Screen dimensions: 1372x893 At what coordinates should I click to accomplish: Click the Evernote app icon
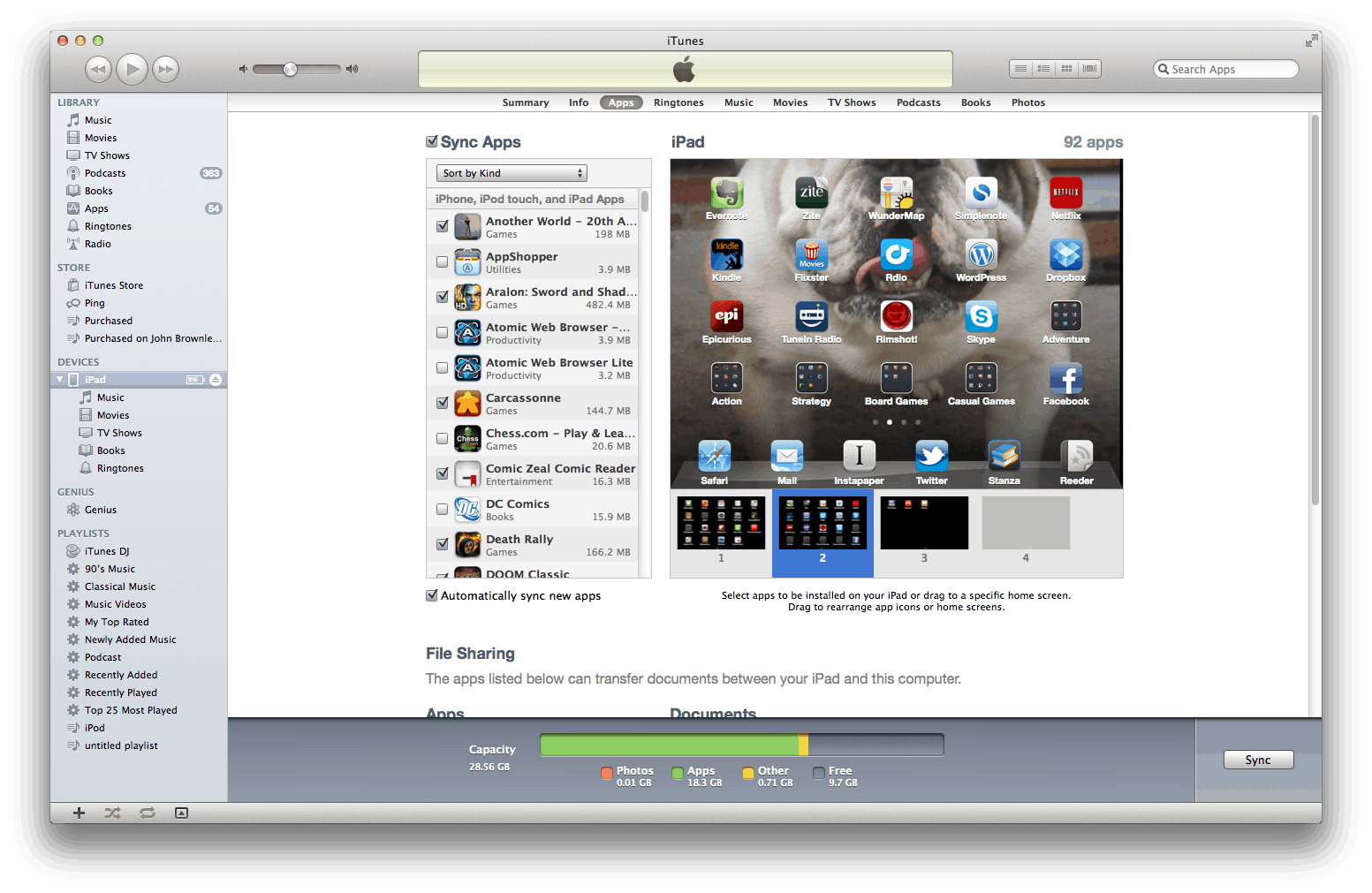pos(726,193)
